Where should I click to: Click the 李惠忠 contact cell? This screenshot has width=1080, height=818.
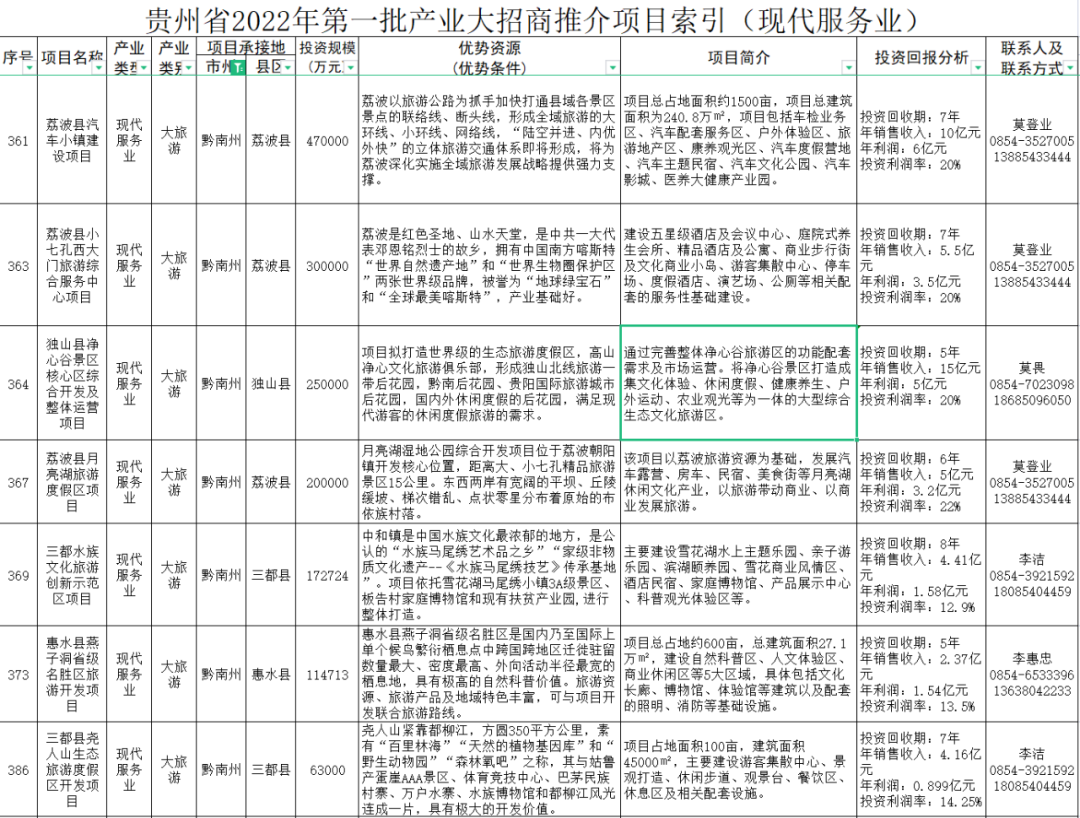click(1032, 675)
